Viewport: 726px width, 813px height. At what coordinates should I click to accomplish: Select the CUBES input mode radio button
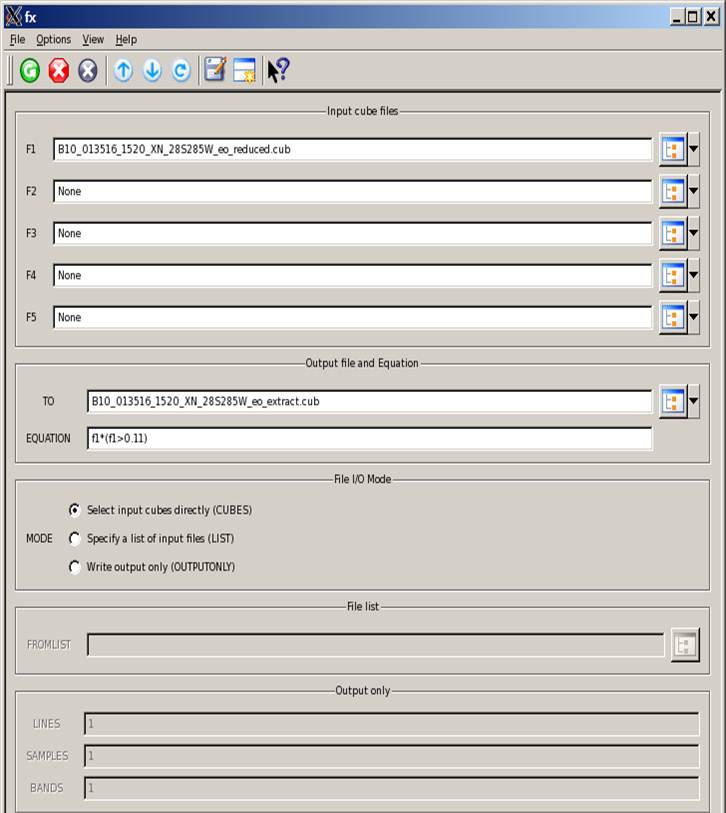click(74, 510)
